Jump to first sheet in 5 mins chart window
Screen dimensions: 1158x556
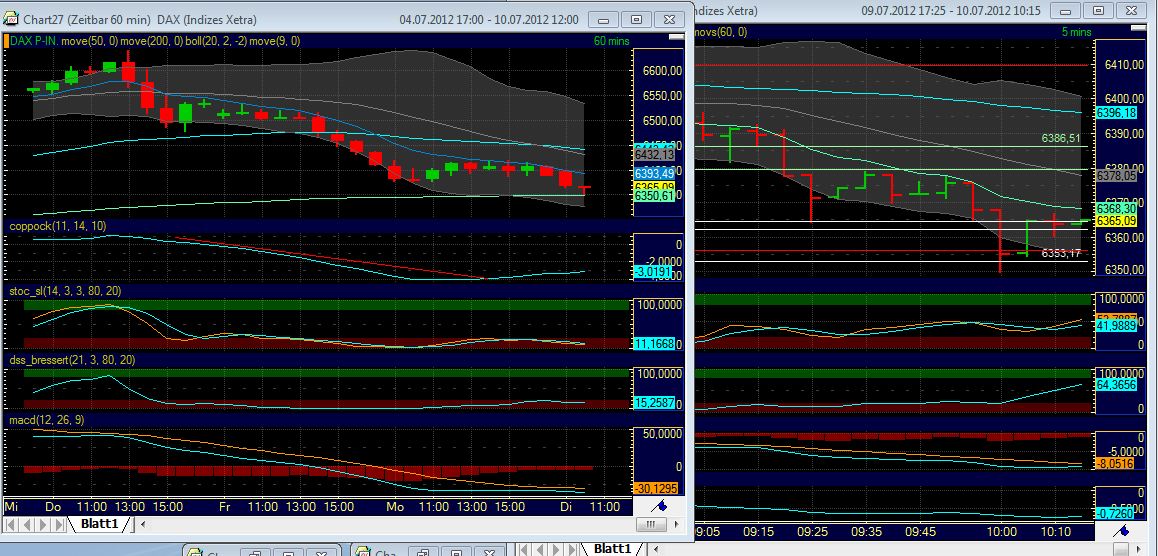pos(525,549)
